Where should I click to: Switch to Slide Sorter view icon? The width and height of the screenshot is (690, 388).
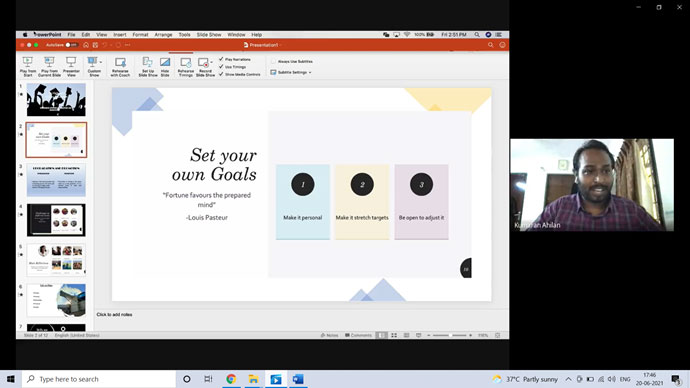tap(394, 335)
